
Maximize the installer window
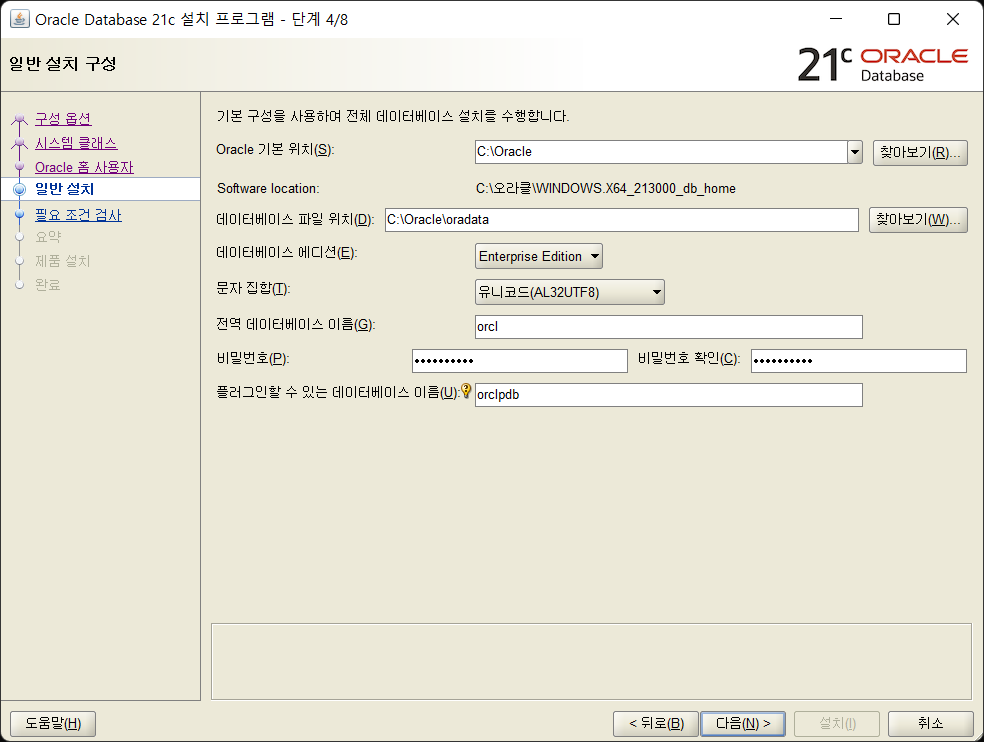pyautogui.click(x=894, y=19)
